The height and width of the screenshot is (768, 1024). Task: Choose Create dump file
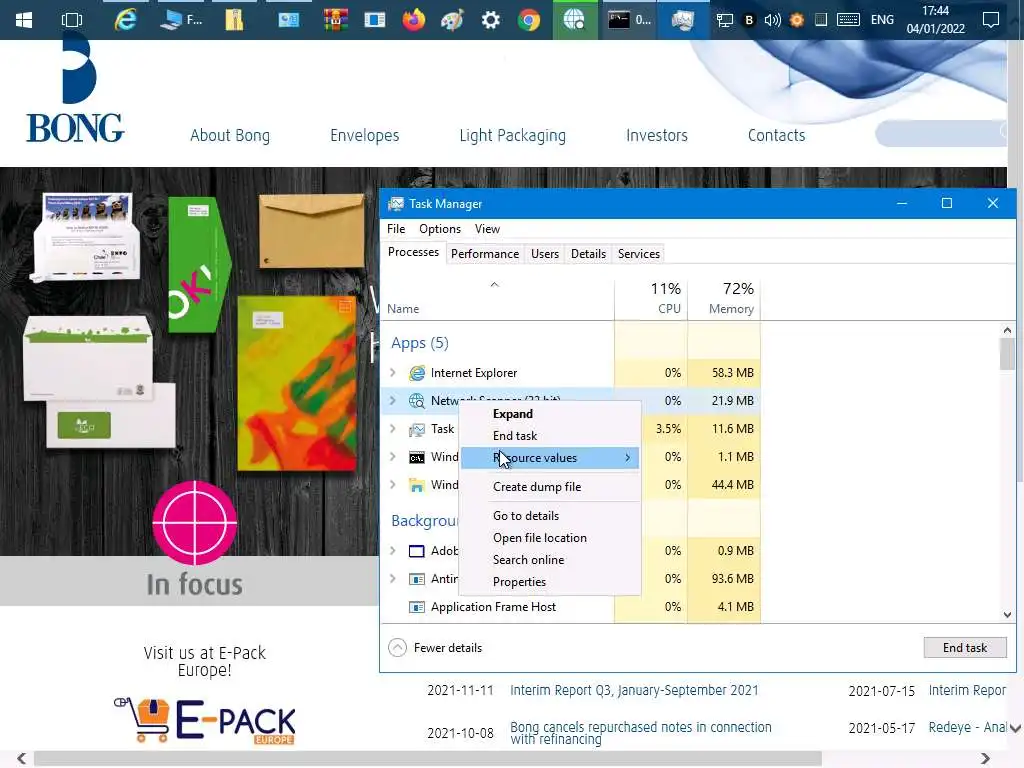coord(550,487)
